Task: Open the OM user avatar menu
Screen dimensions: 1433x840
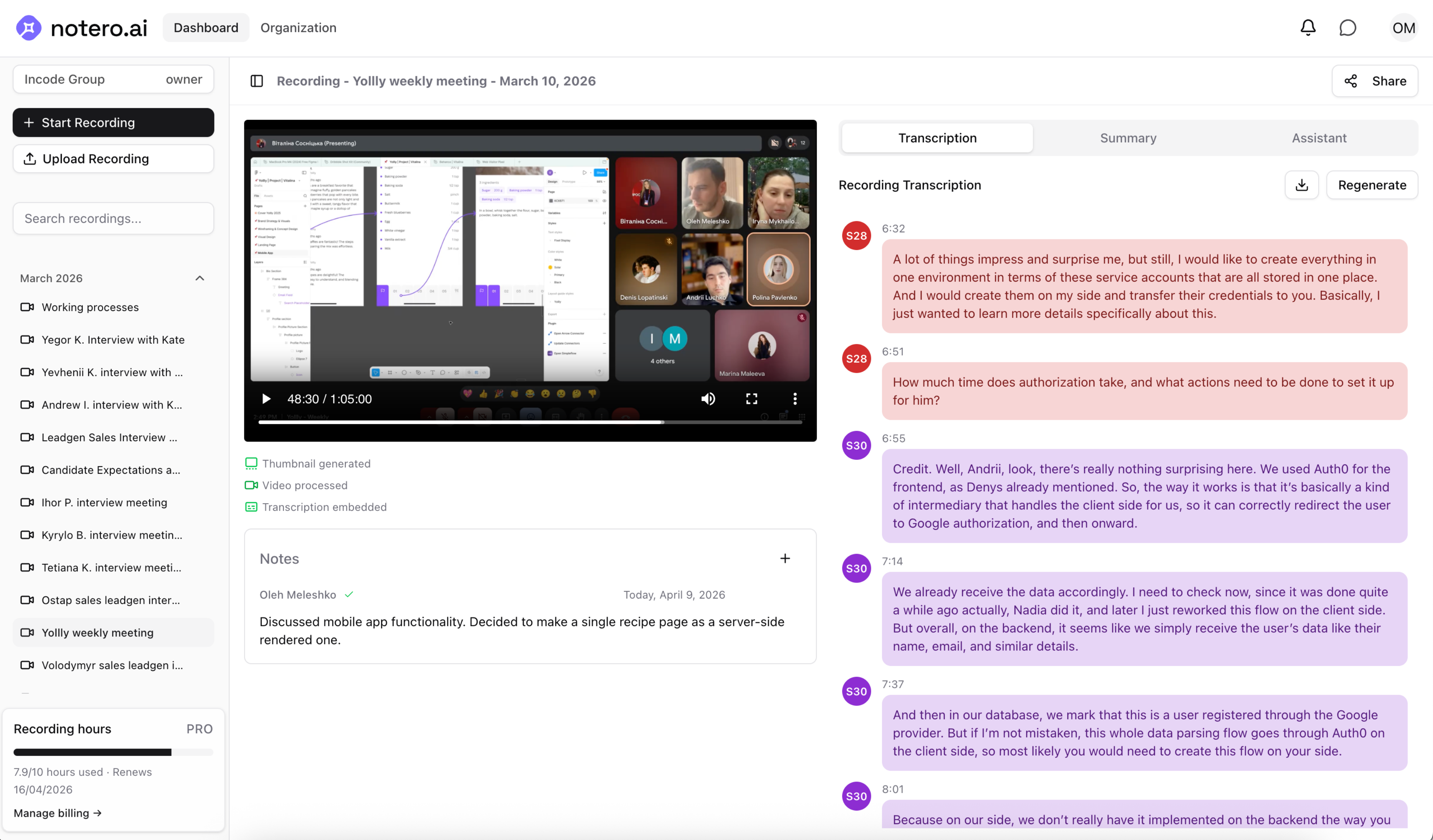Action: 1403,27
